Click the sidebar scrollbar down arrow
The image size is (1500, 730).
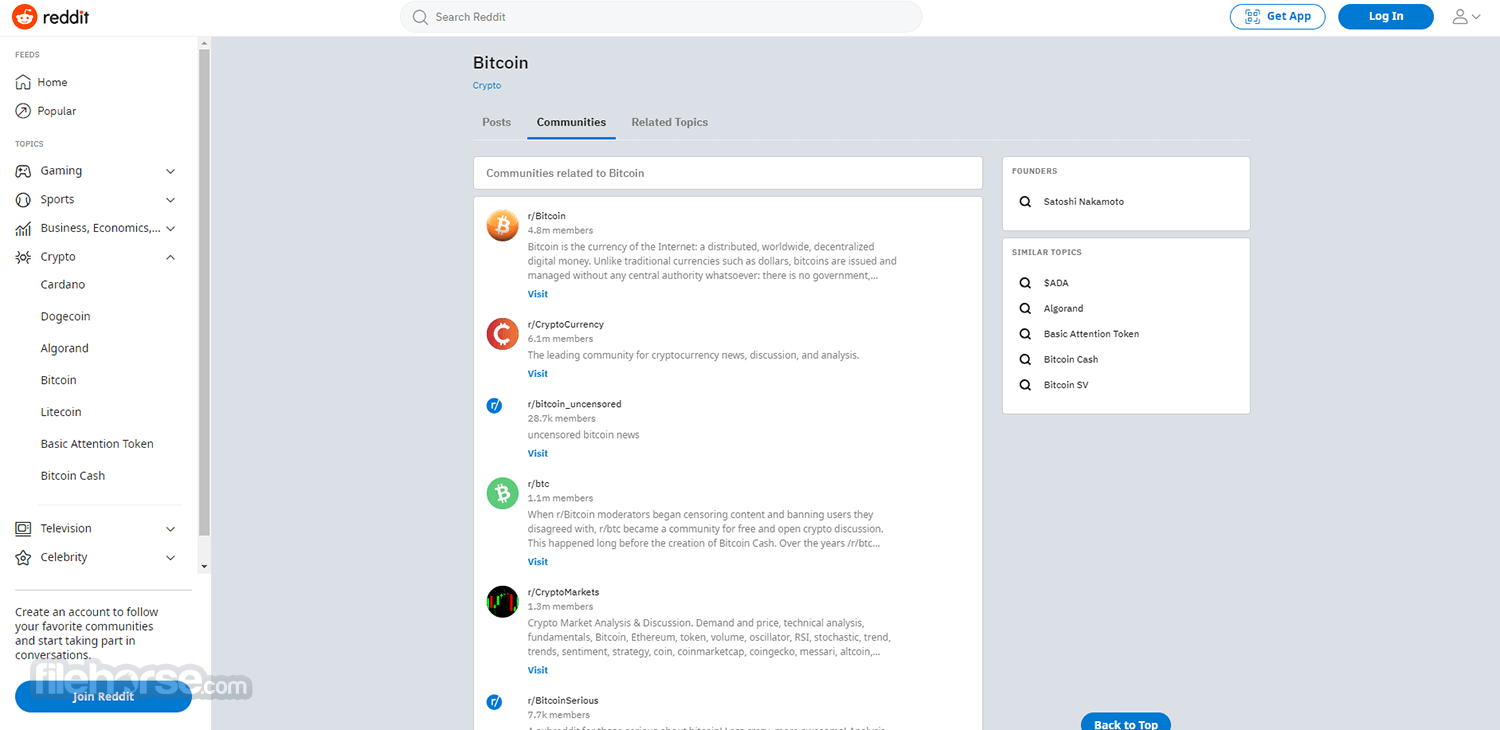pyautogui.click(x=204, y=566)
